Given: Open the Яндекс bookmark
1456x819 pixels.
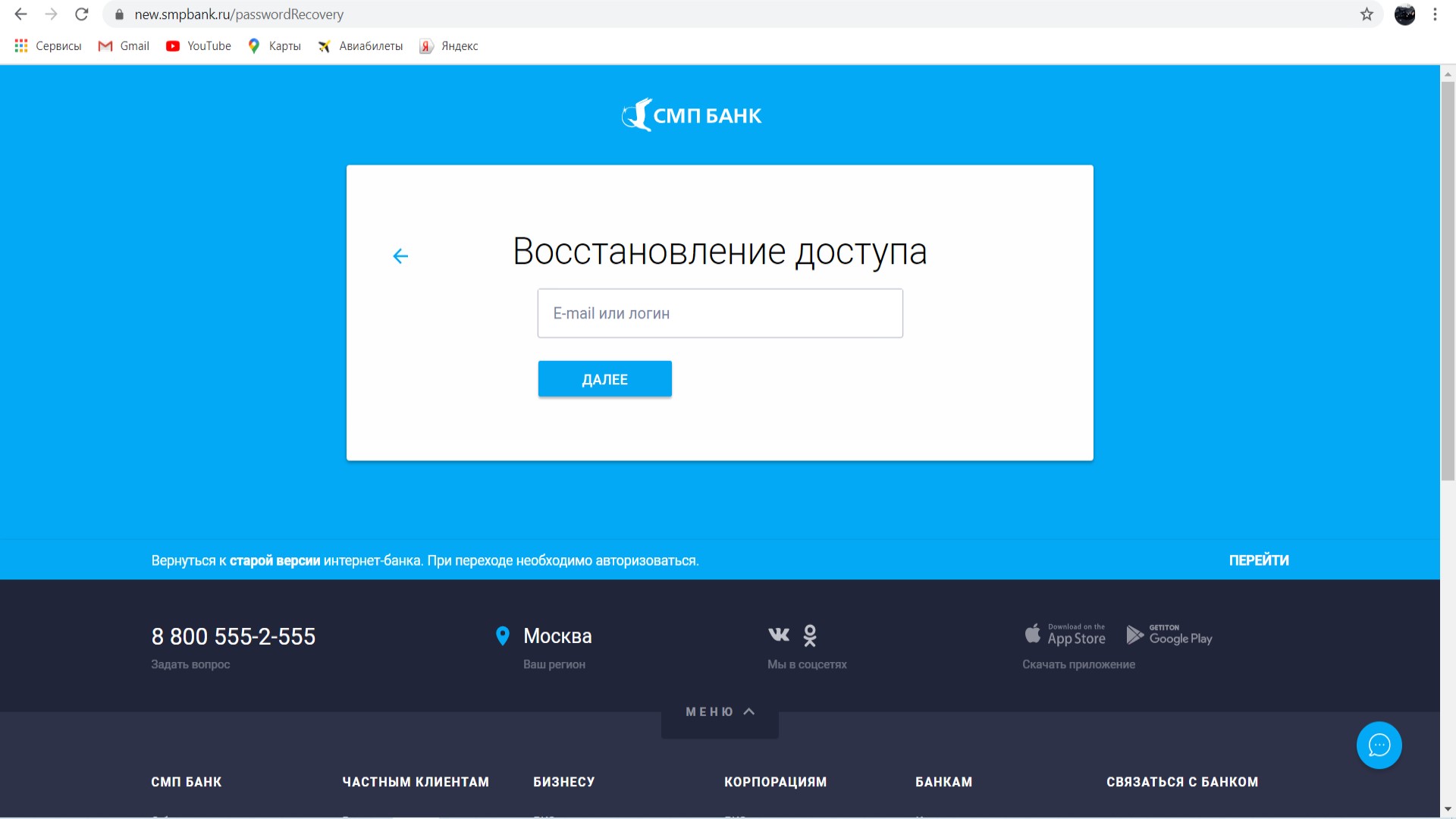Looking at the screenshot, I should pyautogui.click(x=449, y=46).
